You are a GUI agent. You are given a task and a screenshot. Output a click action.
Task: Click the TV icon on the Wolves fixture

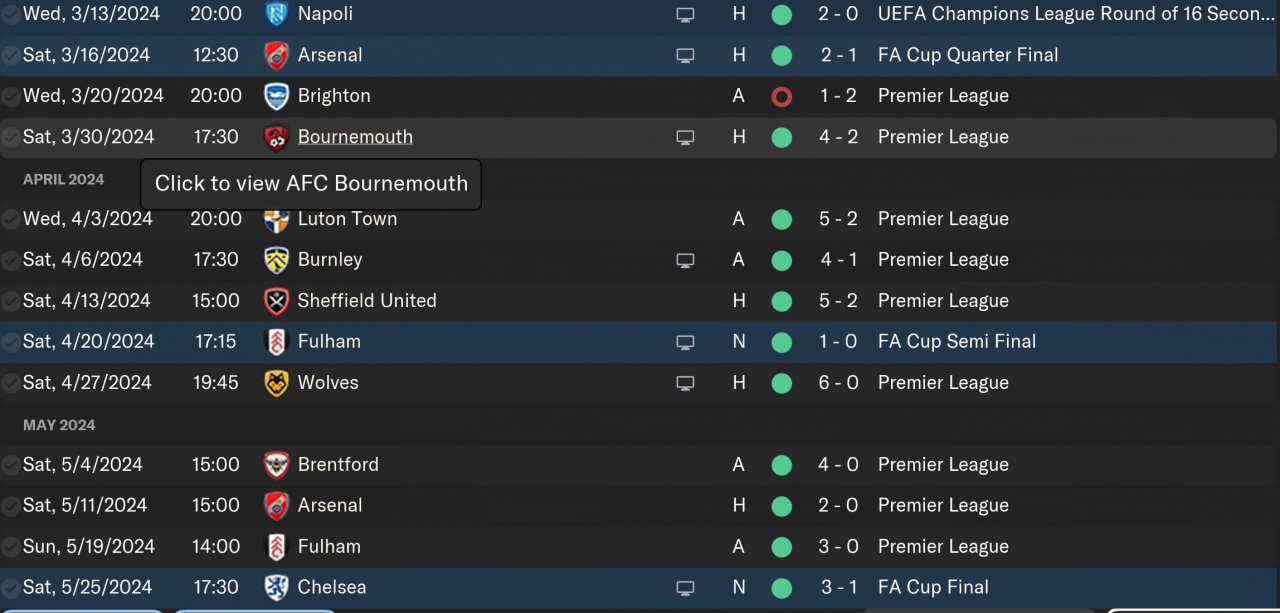(685, 383)
